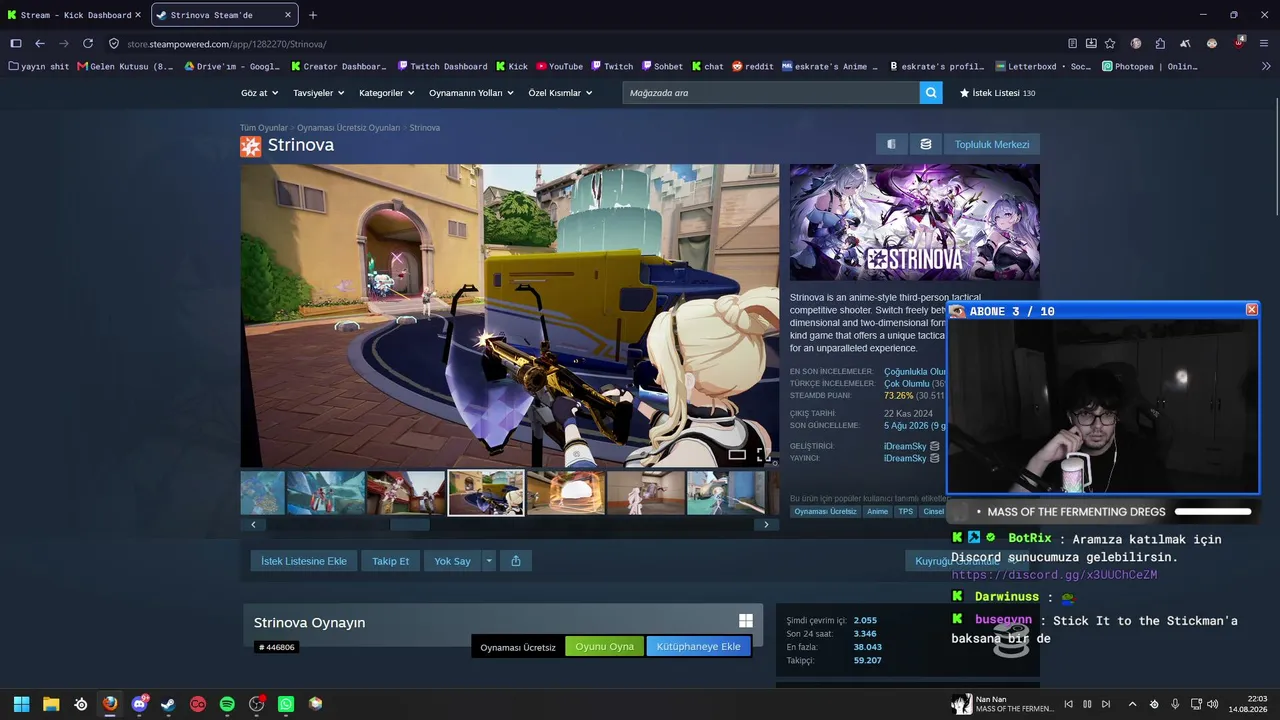Click the Windows Start button

[x=21, y=704]
